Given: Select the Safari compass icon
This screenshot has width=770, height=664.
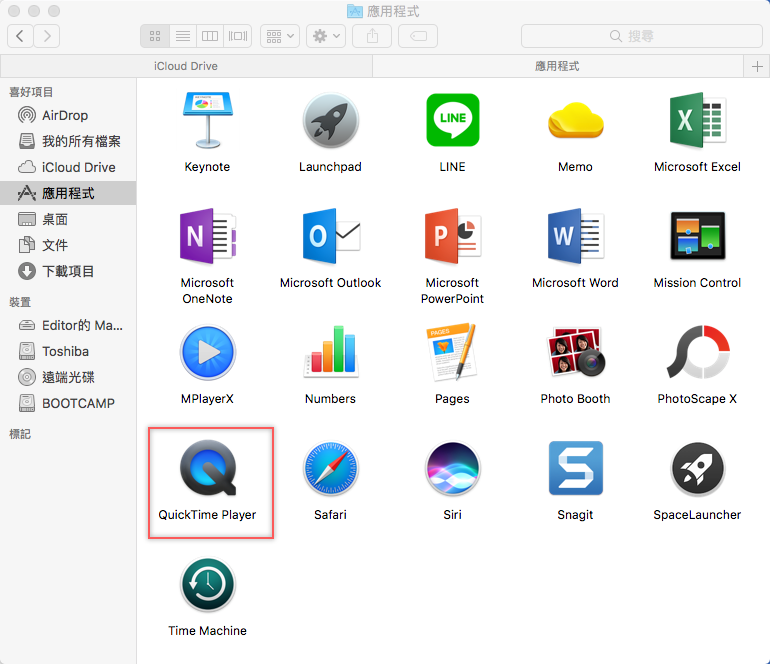Looking at the screenshot, I should click(330, 468).
